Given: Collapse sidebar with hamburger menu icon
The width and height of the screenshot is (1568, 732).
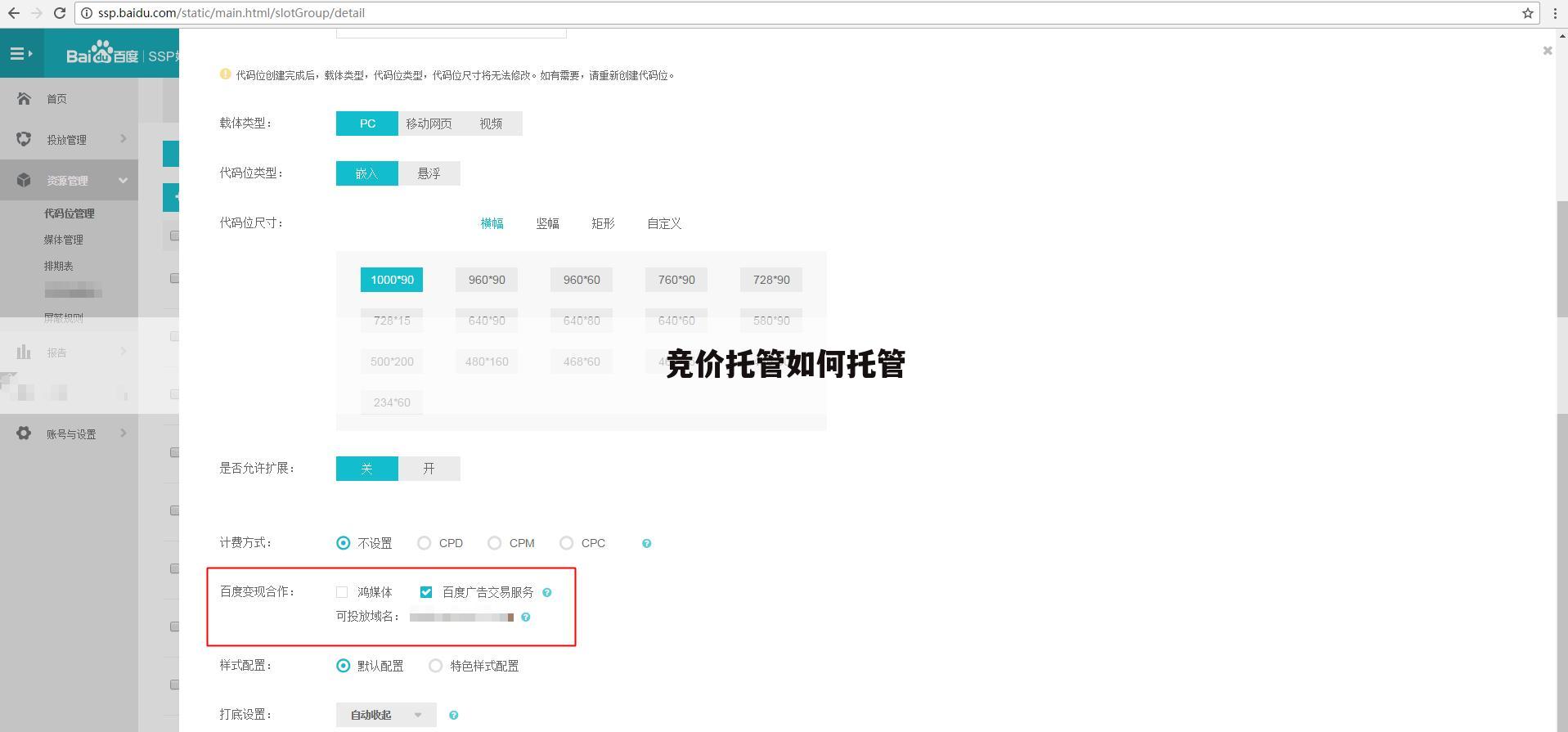Looking at the screenshot, I should 20,54.
